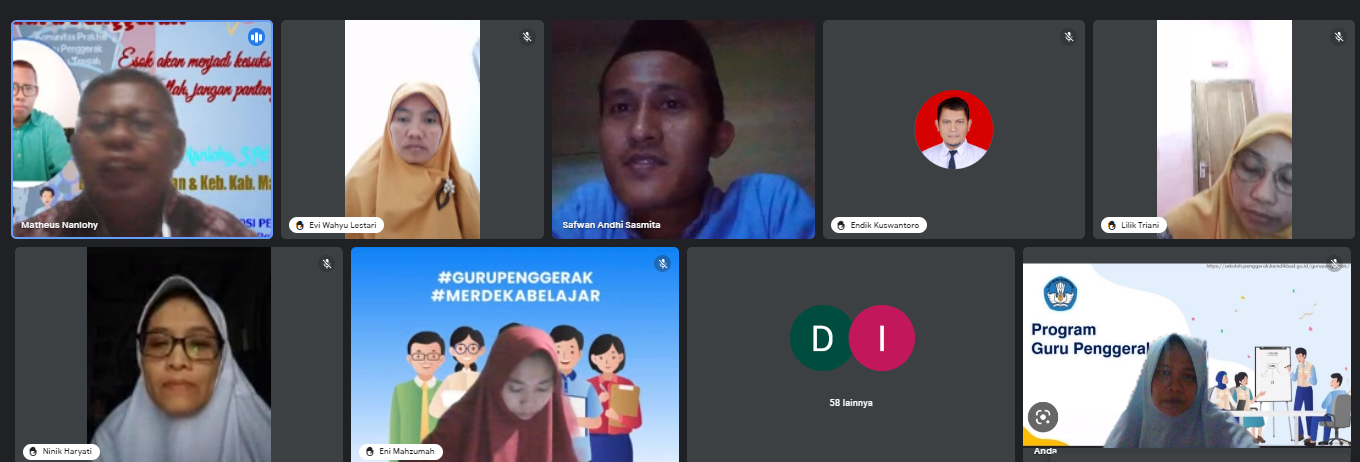Image resolution: width=1360 pixels, height=462 pixels.
Task: Click the penguin icon beside Evi Wahyu Lestari
Action: [298, 225]
